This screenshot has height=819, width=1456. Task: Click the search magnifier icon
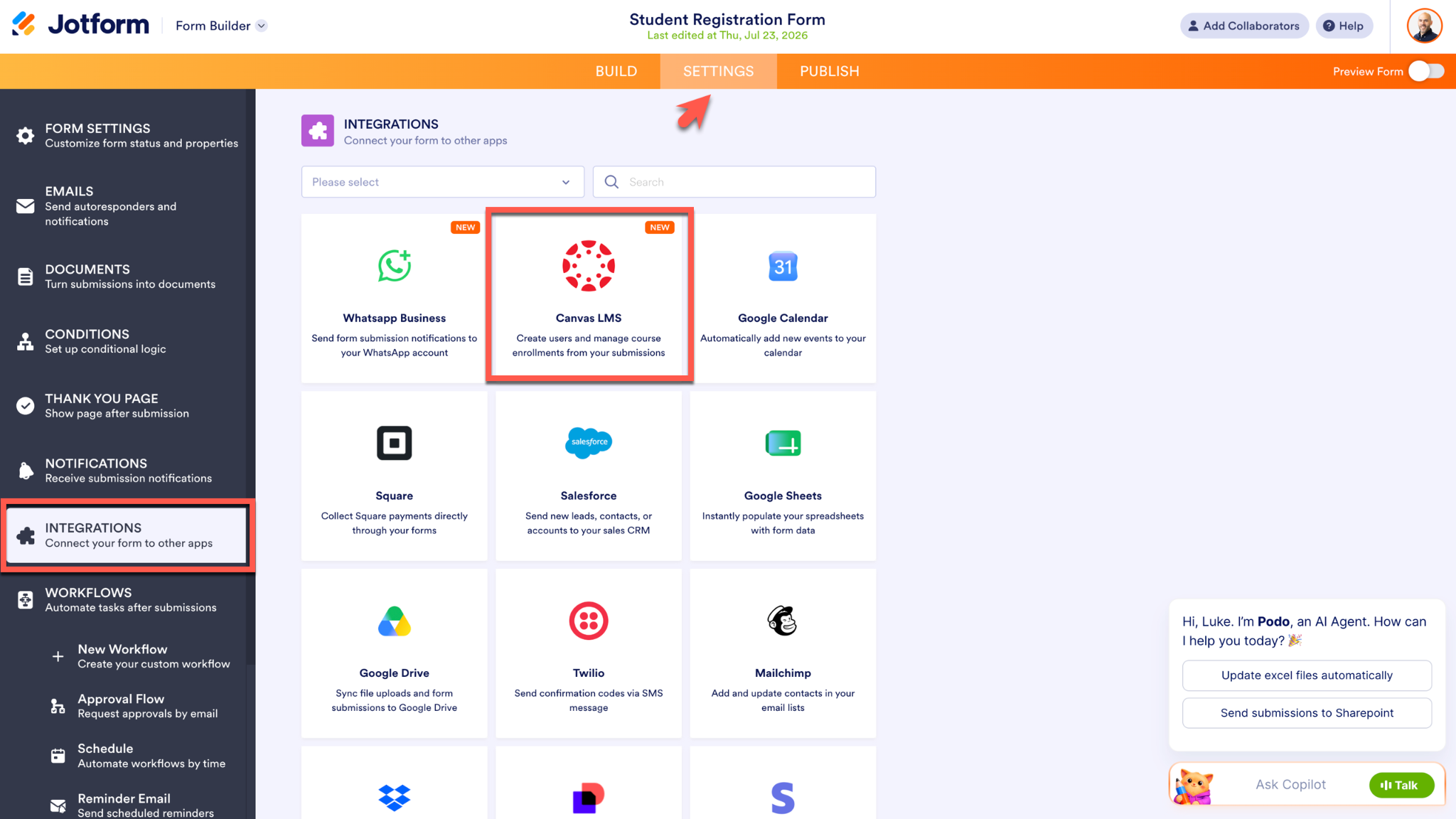[611, 182]
